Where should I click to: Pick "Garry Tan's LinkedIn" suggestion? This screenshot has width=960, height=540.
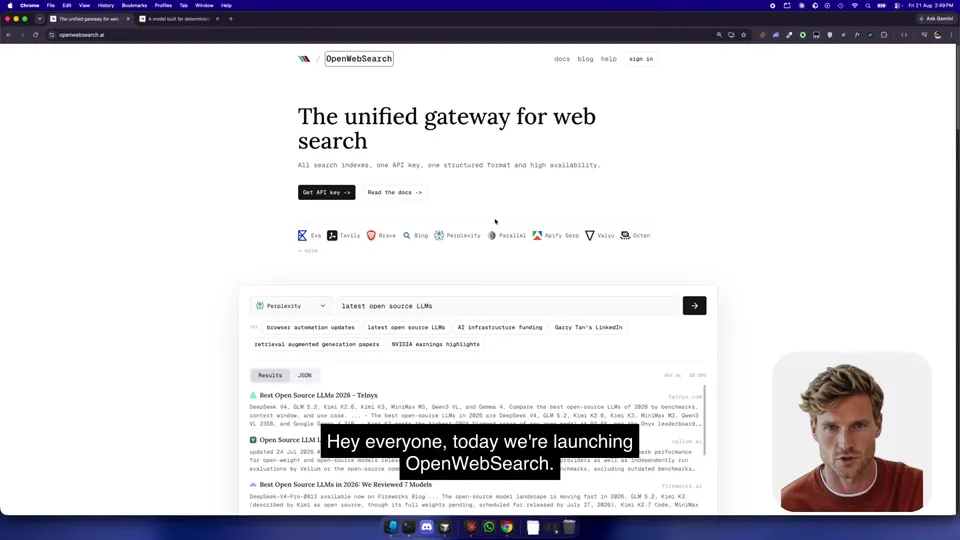click(588, 328)
